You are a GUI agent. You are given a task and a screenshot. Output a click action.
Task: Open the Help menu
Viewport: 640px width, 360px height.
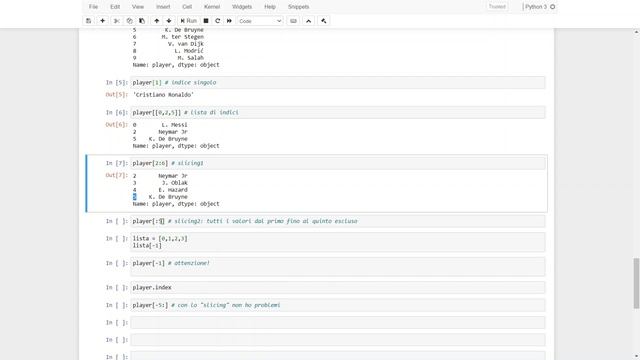(x=270, y=7)
